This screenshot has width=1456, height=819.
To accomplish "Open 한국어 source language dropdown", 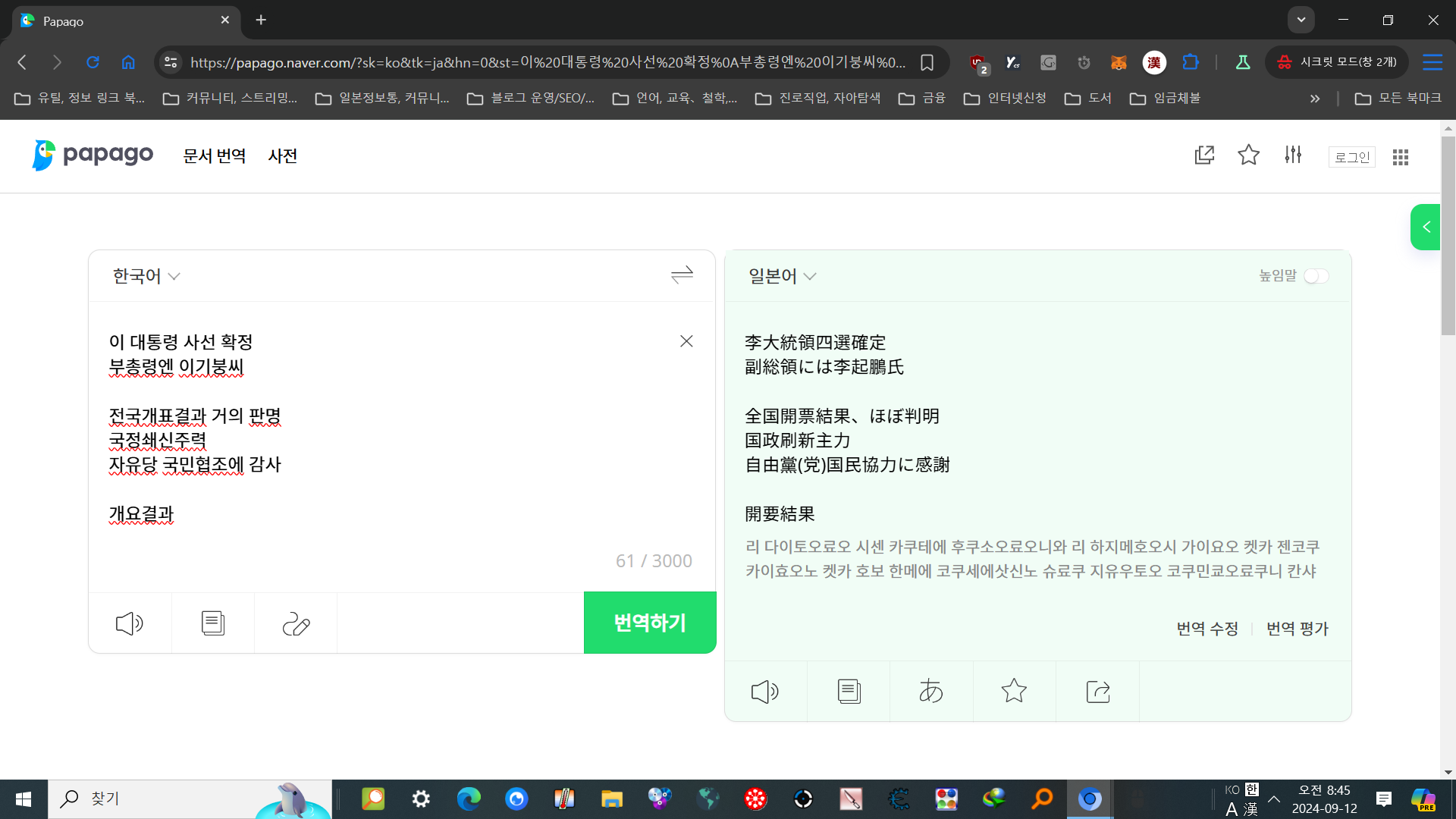I will tap(146, 276).
